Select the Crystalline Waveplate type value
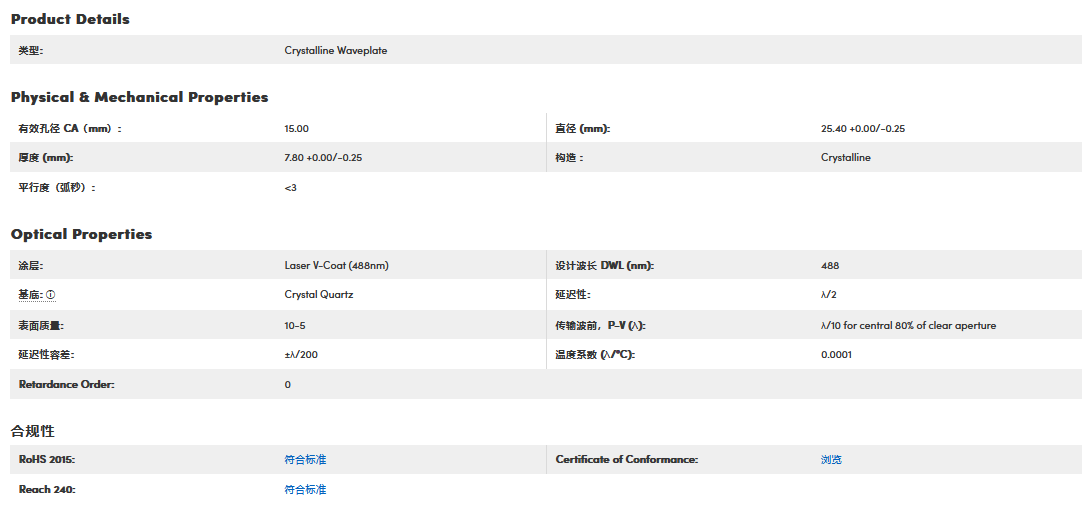The height and width of the screenshot is (530, 1088). tap(335, 51)
